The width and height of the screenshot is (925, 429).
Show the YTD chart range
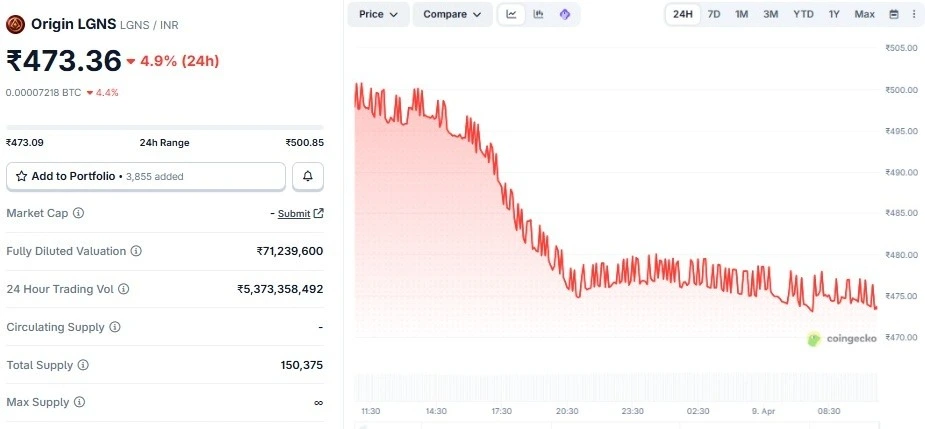click(803, 14)
